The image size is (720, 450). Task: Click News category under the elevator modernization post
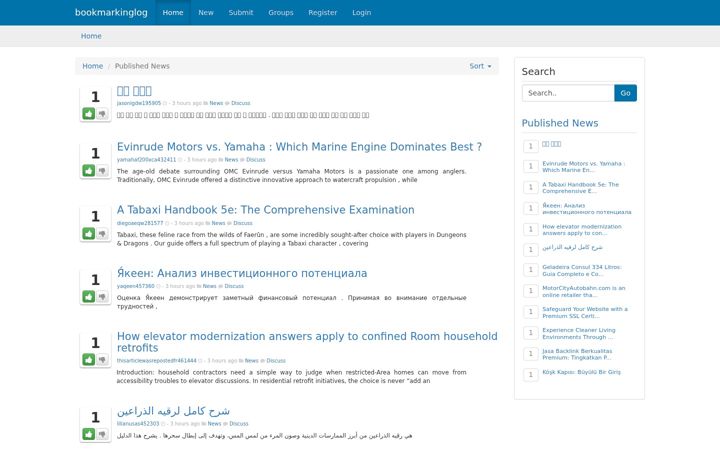pyautogui.click(x=252, y=360)
